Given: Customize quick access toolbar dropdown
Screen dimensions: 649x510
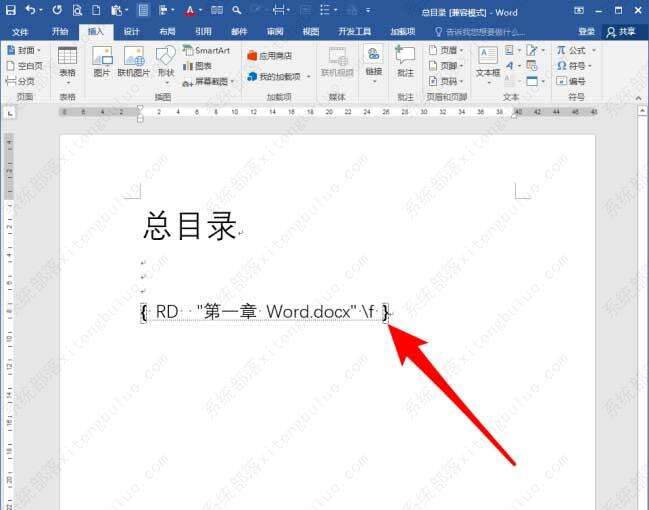Looking at the screenshot, I should click(368, 10).
